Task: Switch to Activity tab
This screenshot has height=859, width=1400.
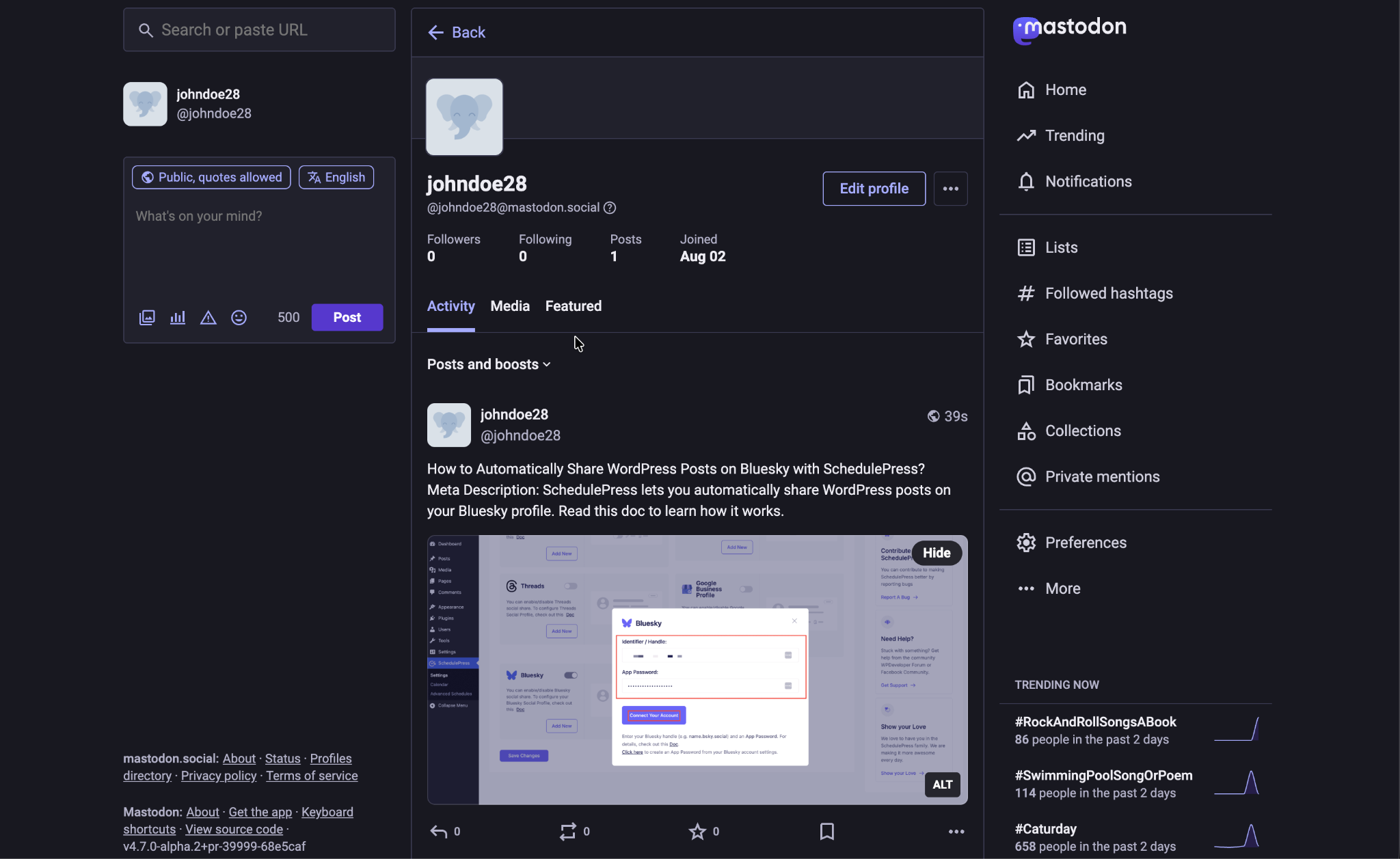Action: point(451,307)
